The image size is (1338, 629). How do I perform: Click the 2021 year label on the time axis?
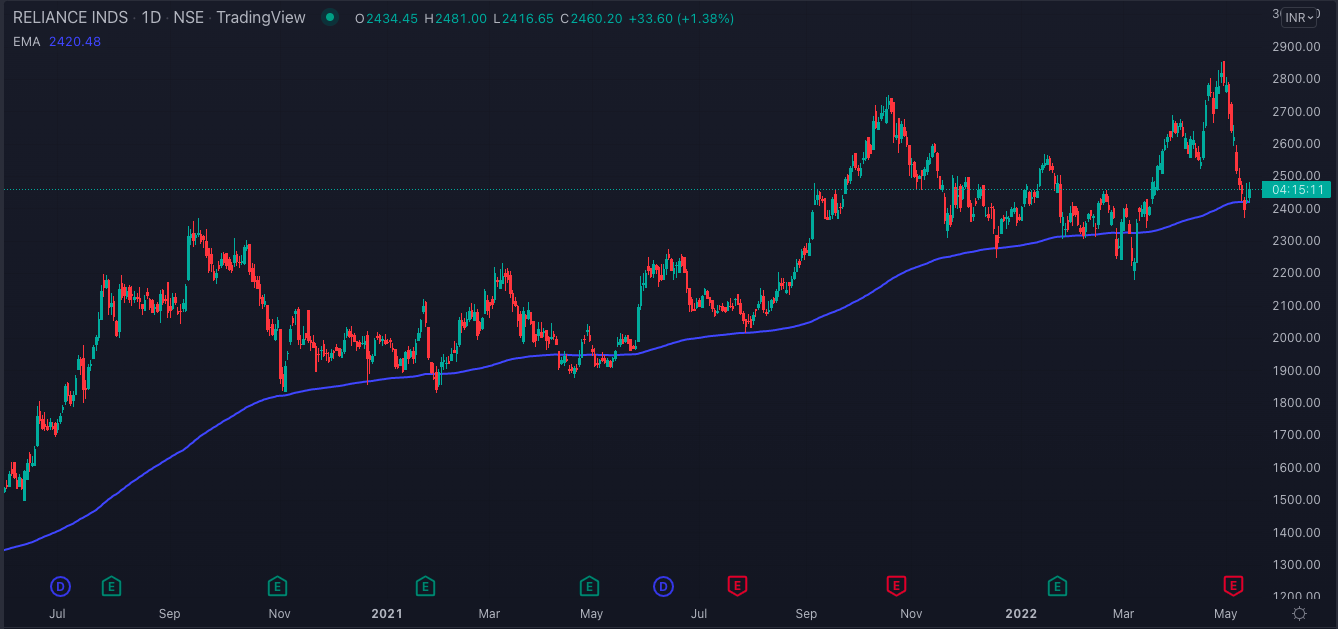[x=387, y=613]
